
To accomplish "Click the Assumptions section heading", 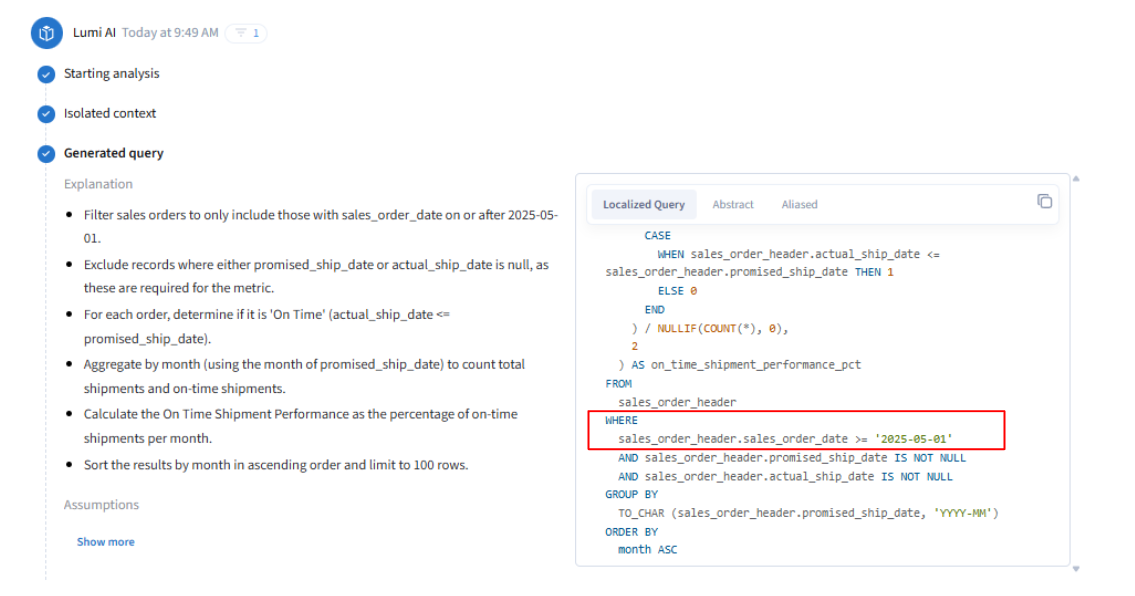I will [101, 505].
